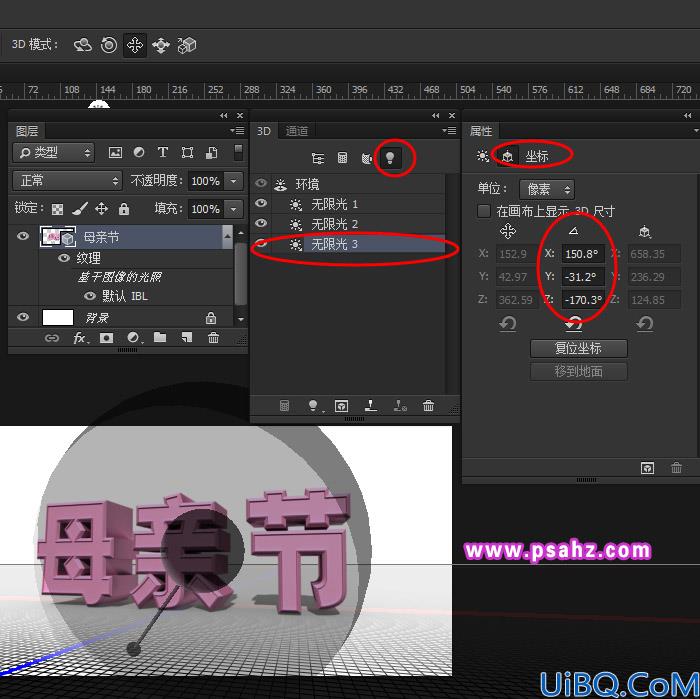This screenshot has height=699, width=700.
Task: Lock image pixels brush icon
Action: [80, 208]
